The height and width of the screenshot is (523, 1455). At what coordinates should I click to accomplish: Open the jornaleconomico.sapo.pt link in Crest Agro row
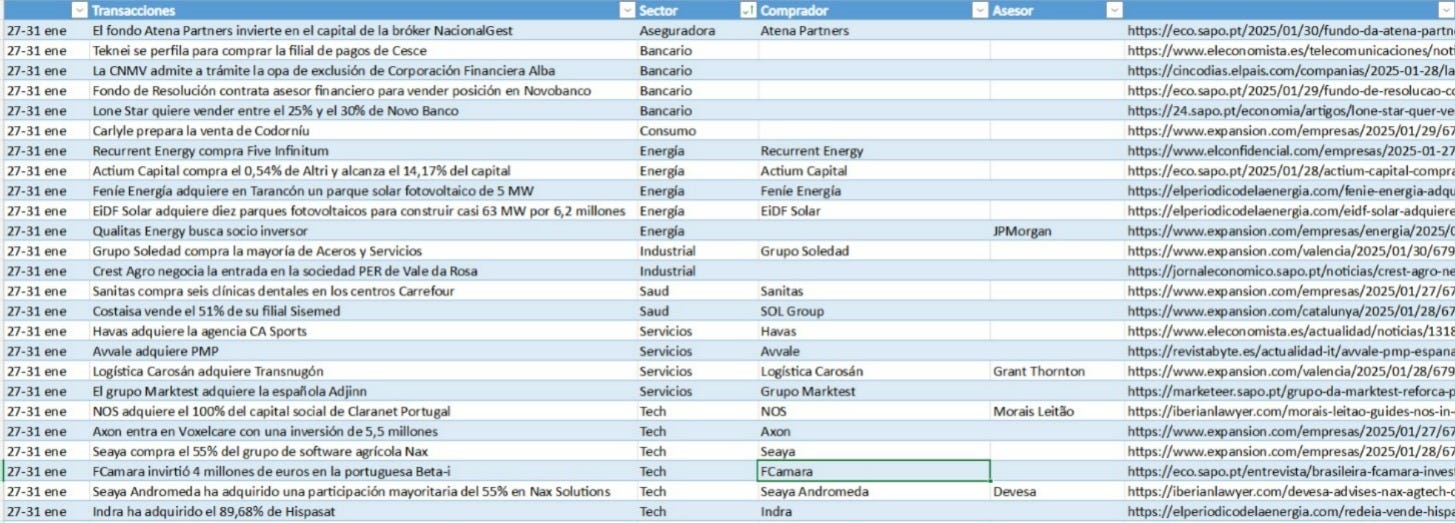click(x=1290, y=271)
